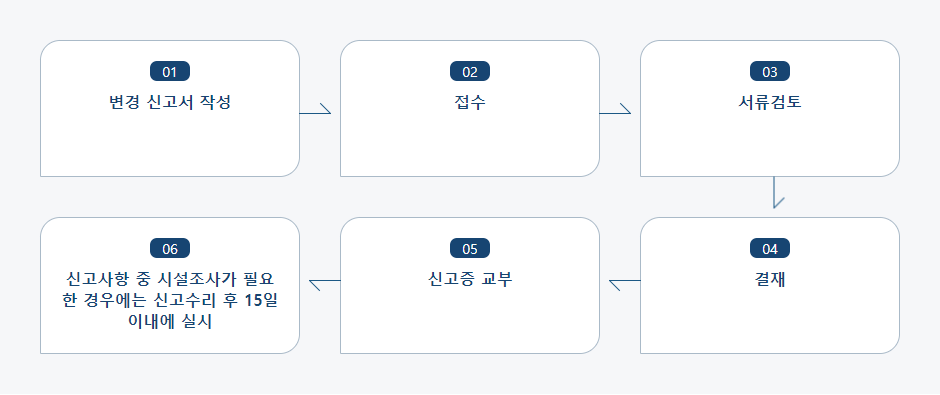Viewport: 940px width, 395px height.
Task: Select the 서류검토 step label
Action: point(770,102)
